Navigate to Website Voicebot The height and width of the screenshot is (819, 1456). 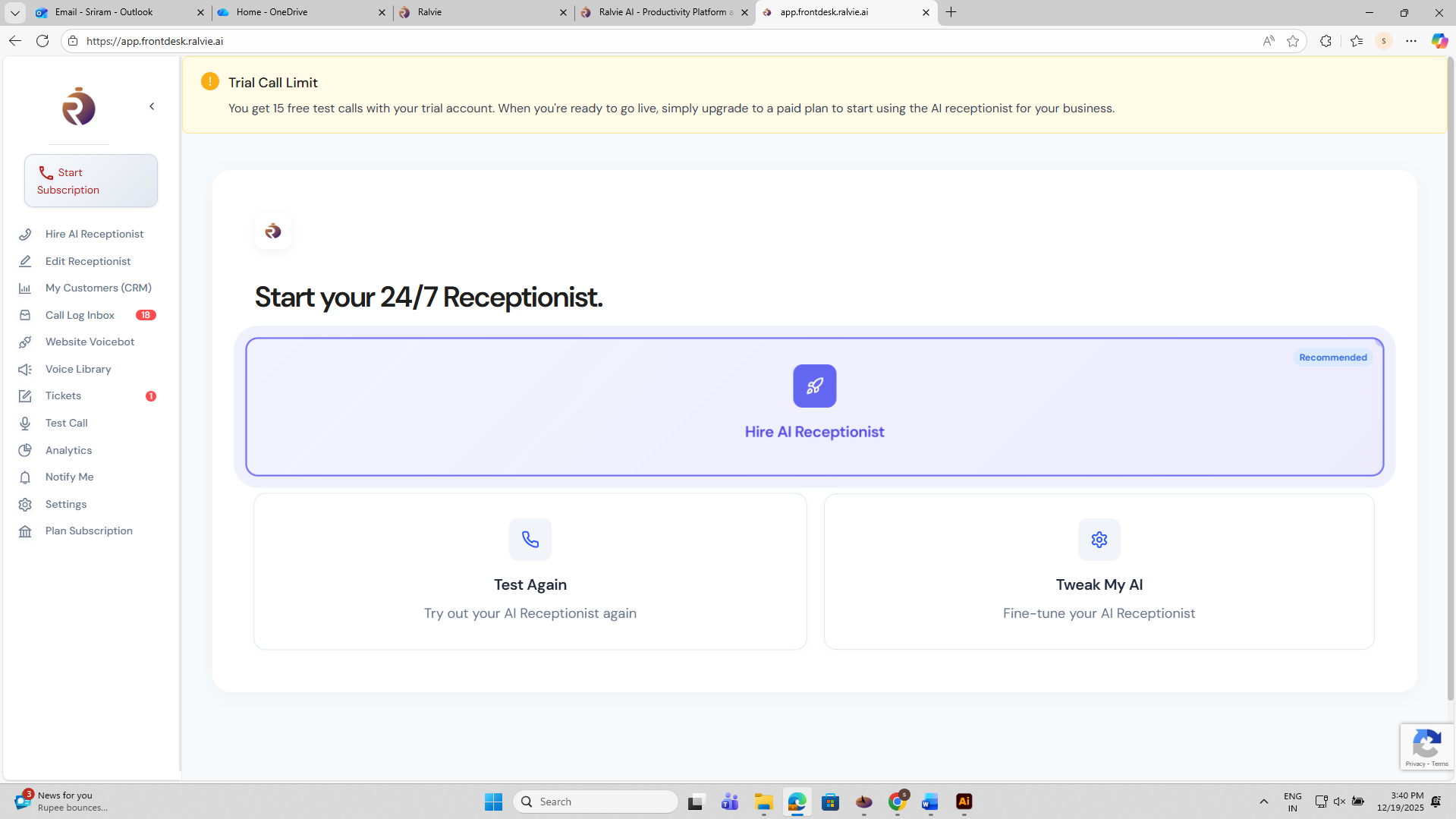point(90,342)
